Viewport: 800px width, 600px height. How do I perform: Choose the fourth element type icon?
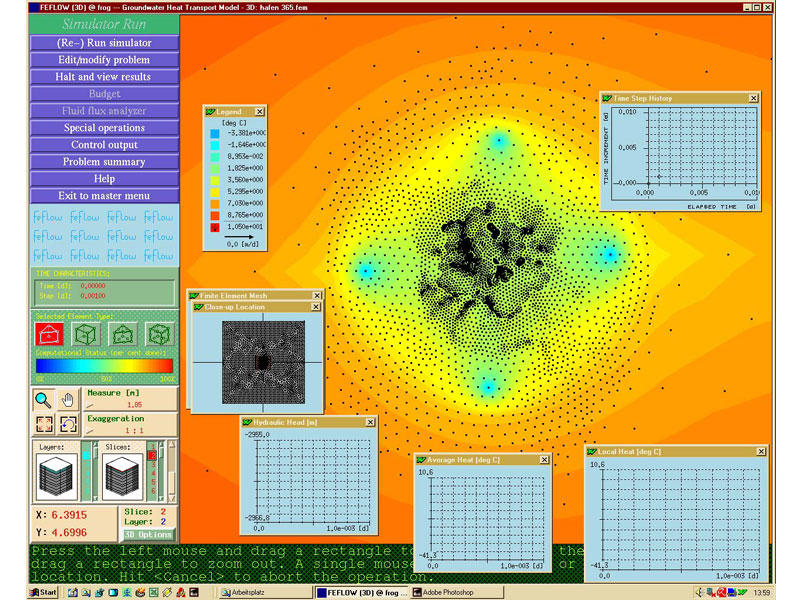[x=159, y=334]
